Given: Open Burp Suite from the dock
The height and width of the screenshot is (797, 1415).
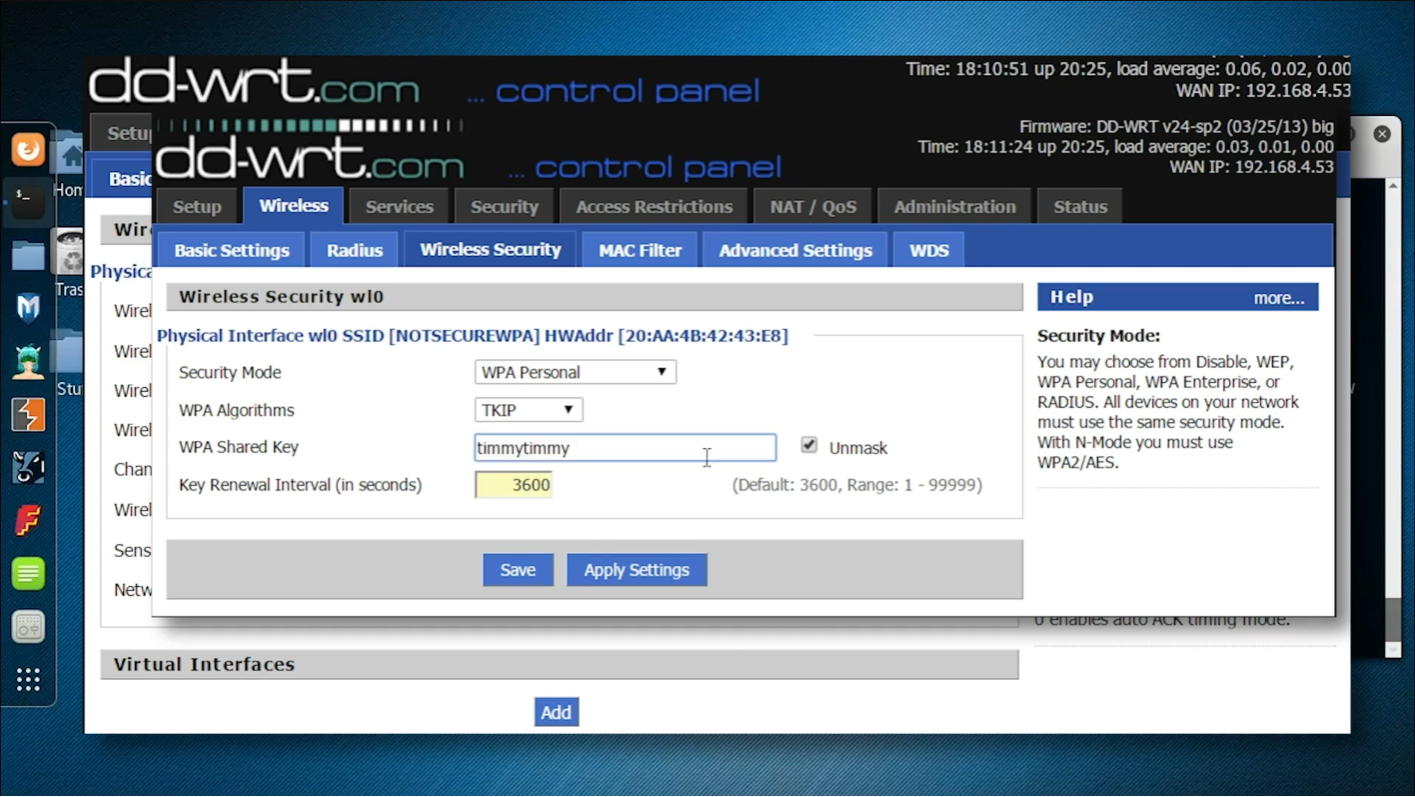Looking at the screenshot, I should click(x=28, y=414).
